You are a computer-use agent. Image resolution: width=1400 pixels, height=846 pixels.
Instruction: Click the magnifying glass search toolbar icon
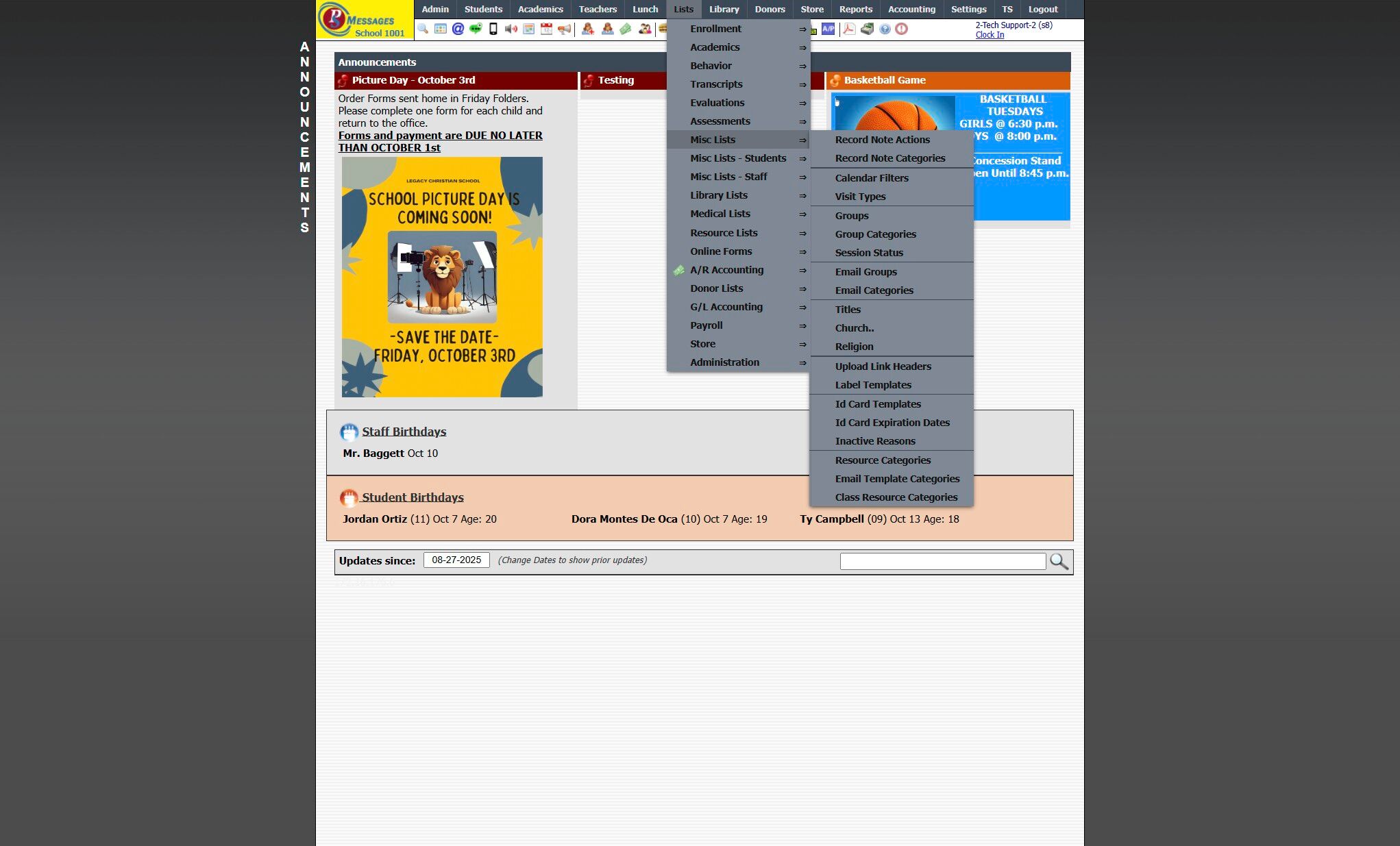point(423,29)
